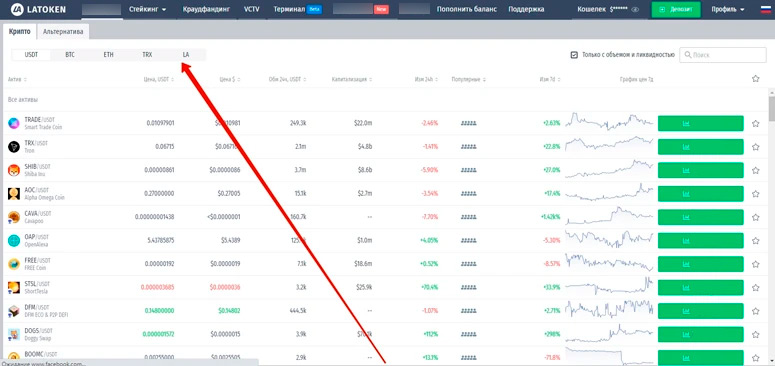Viewport: 775px width, 366px height.
Task: Click the SHIB coin icon
Action: click(x=14, y=170)
